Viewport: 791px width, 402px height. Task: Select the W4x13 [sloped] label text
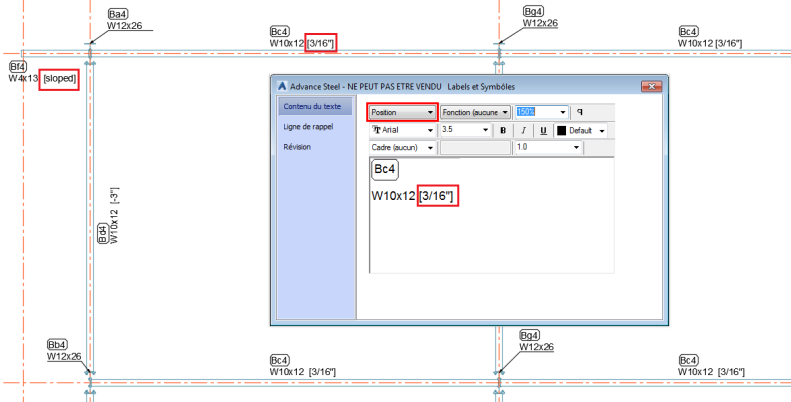43,78
